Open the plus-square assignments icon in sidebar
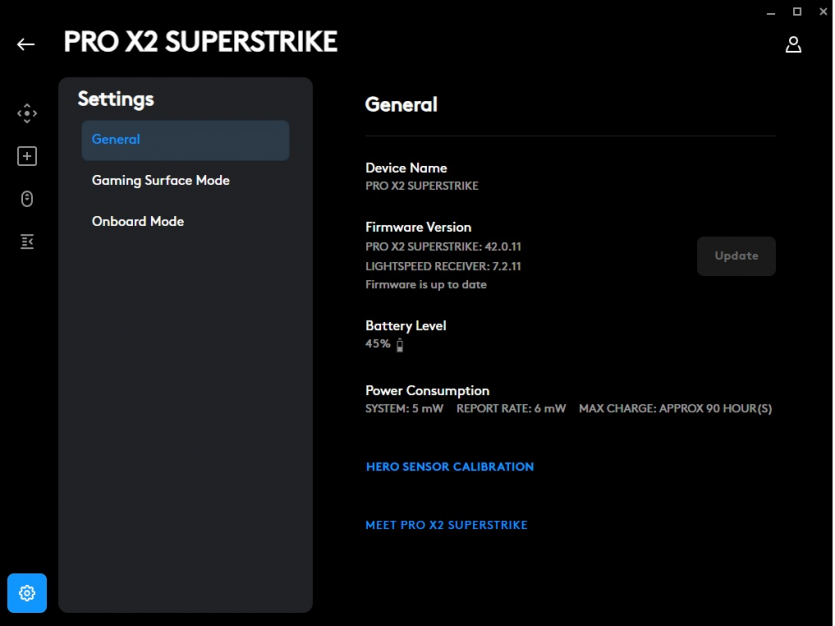Screen dimensions: 835x626 [27, 156]
